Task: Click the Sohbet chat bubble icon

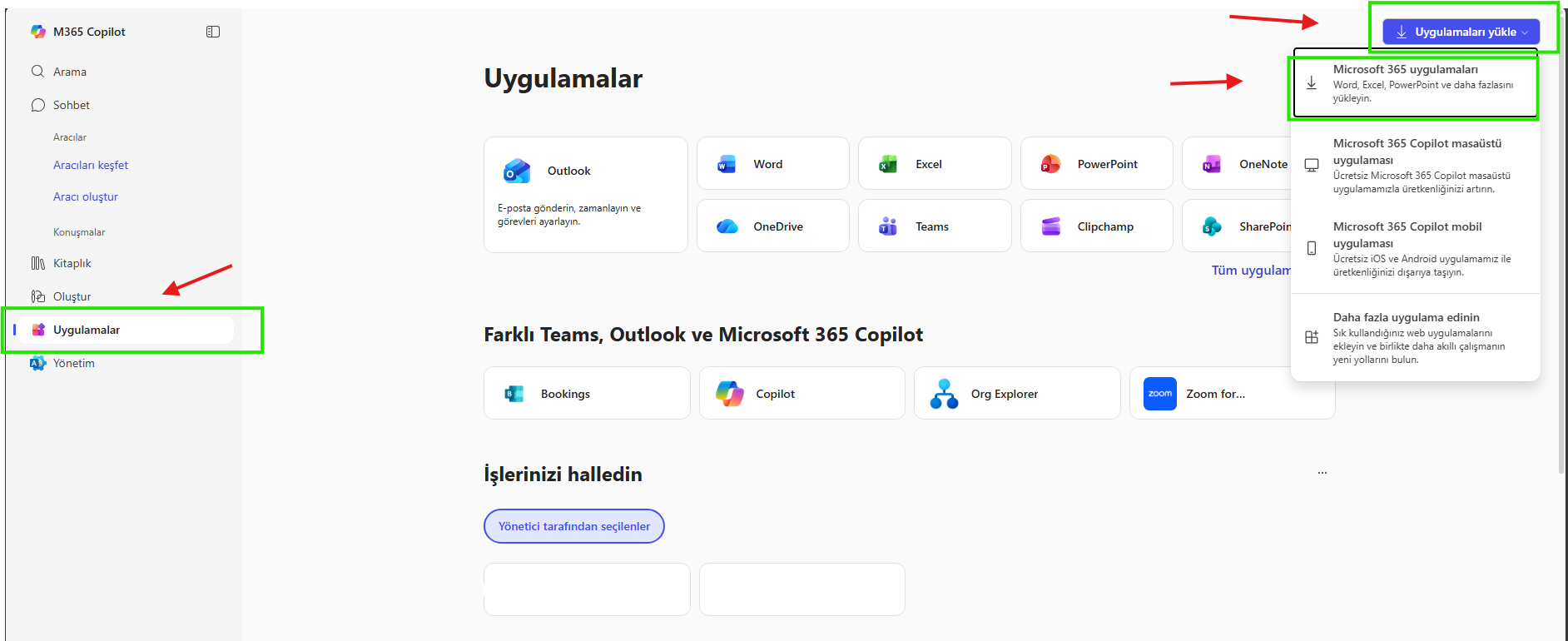Action: pos(37,105)
